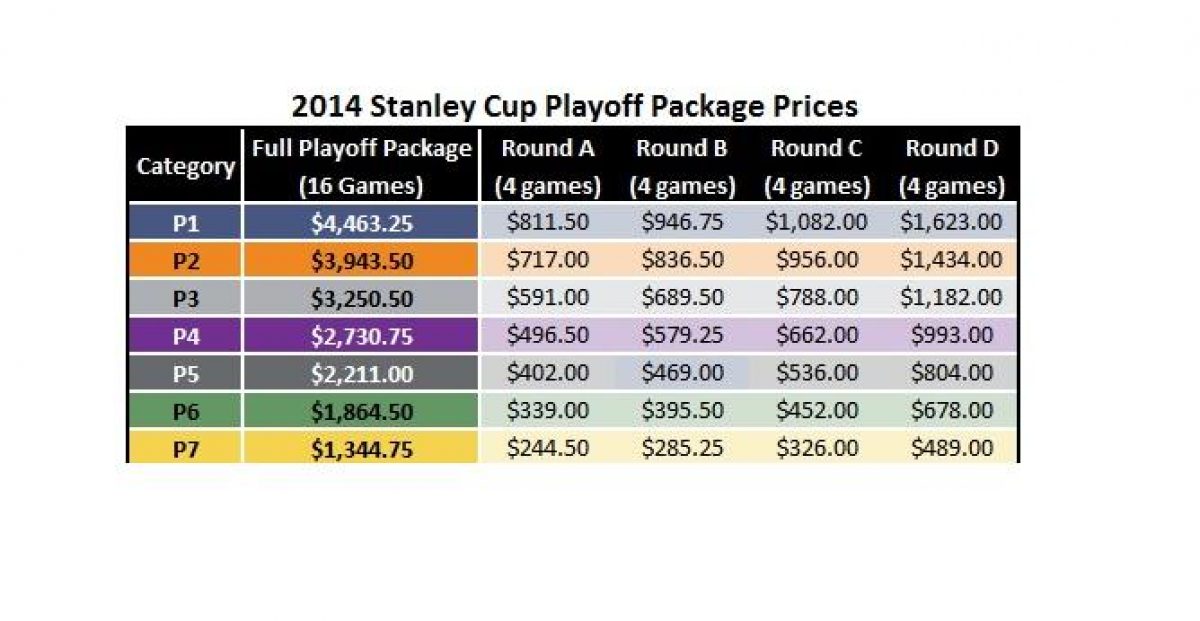The height and width of the screenshot is (621, 1200).
Task: Select the Category column header
Action: pos(185,166)
